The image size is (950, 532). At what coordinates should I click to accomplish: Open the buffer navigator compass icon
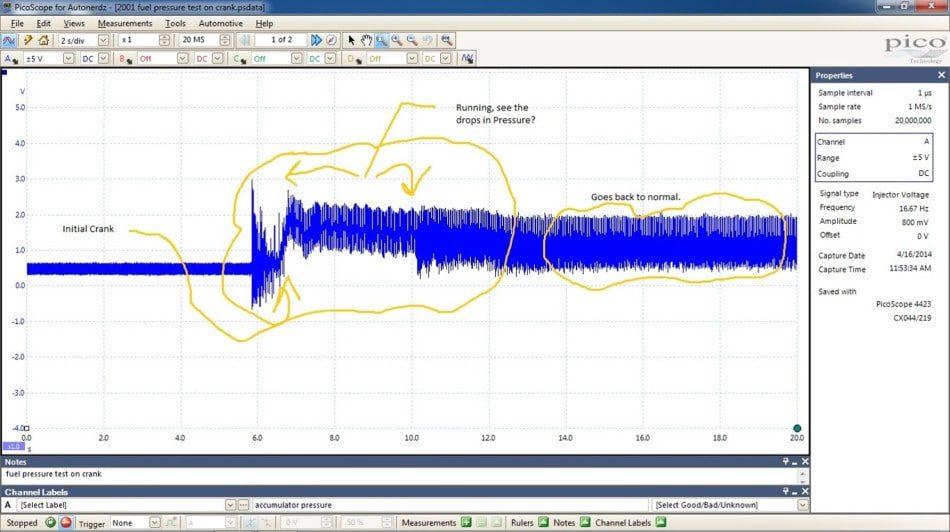click(331, 41)
